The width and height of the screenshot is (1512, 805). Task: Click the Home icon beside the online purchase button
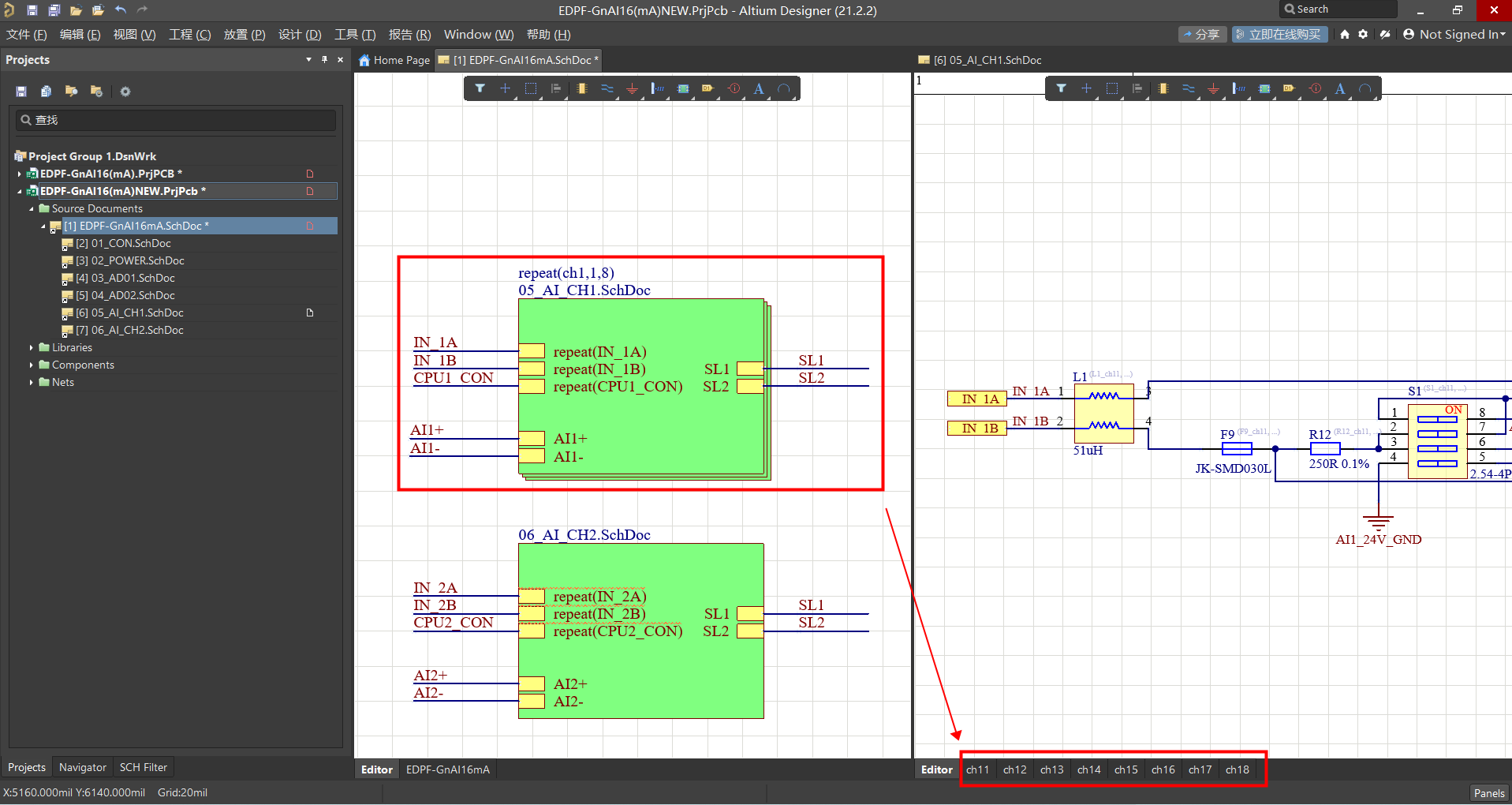[x=1345, y=35]
